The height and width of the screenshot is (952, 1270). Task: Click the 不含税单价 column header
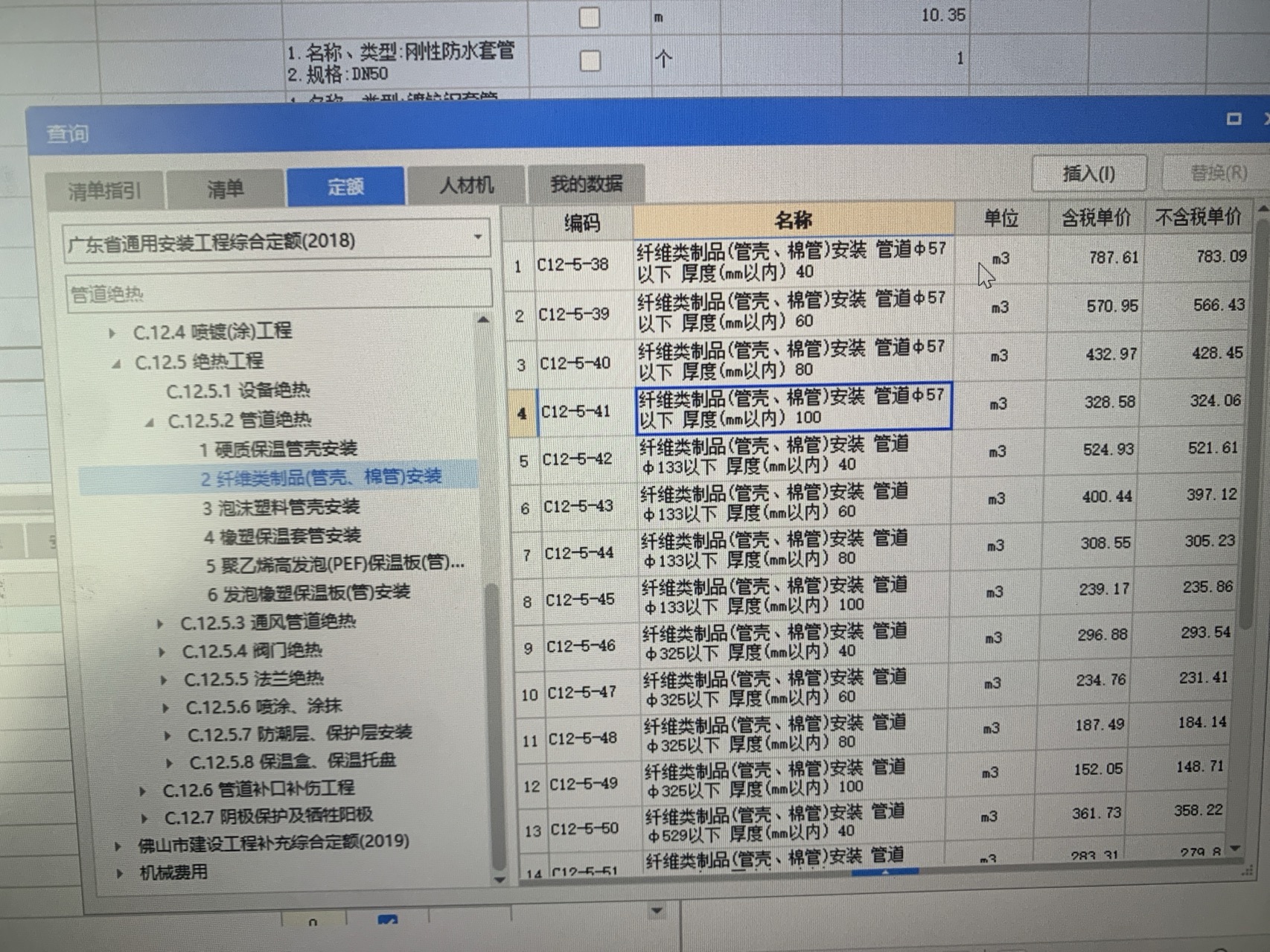point(1199,216)
